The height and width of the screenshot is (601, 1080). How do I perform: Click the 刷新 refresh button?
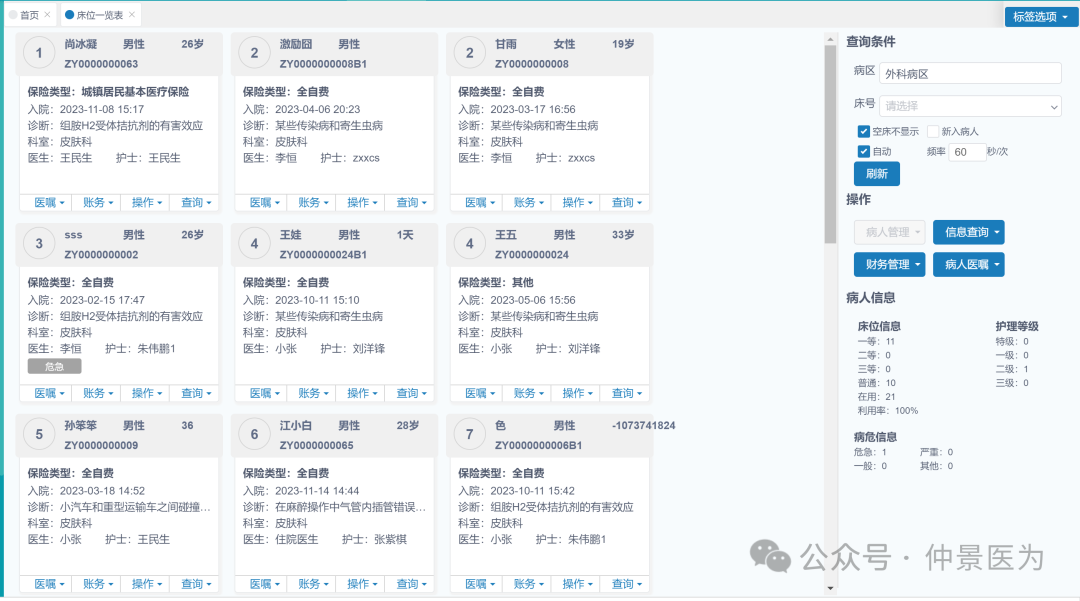[876, 173]
